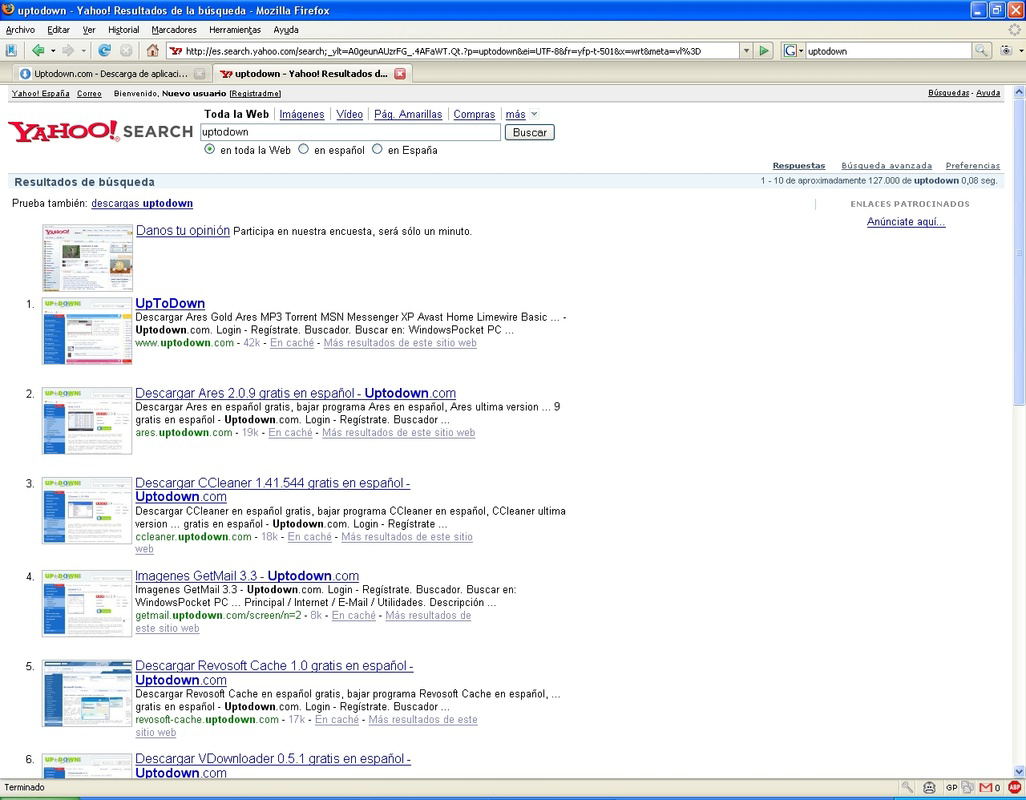The width and height of the screenshot is (1026, 800).
Task: Open the Marcadores menu
Action: tap(174, 29)
